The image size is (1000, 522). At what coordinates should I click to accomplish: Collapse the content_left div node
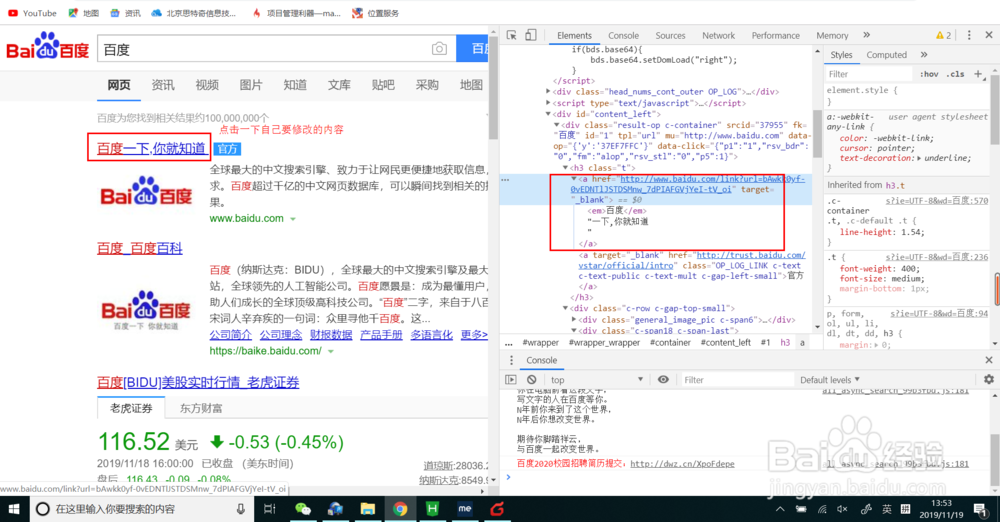coord(548,114)
